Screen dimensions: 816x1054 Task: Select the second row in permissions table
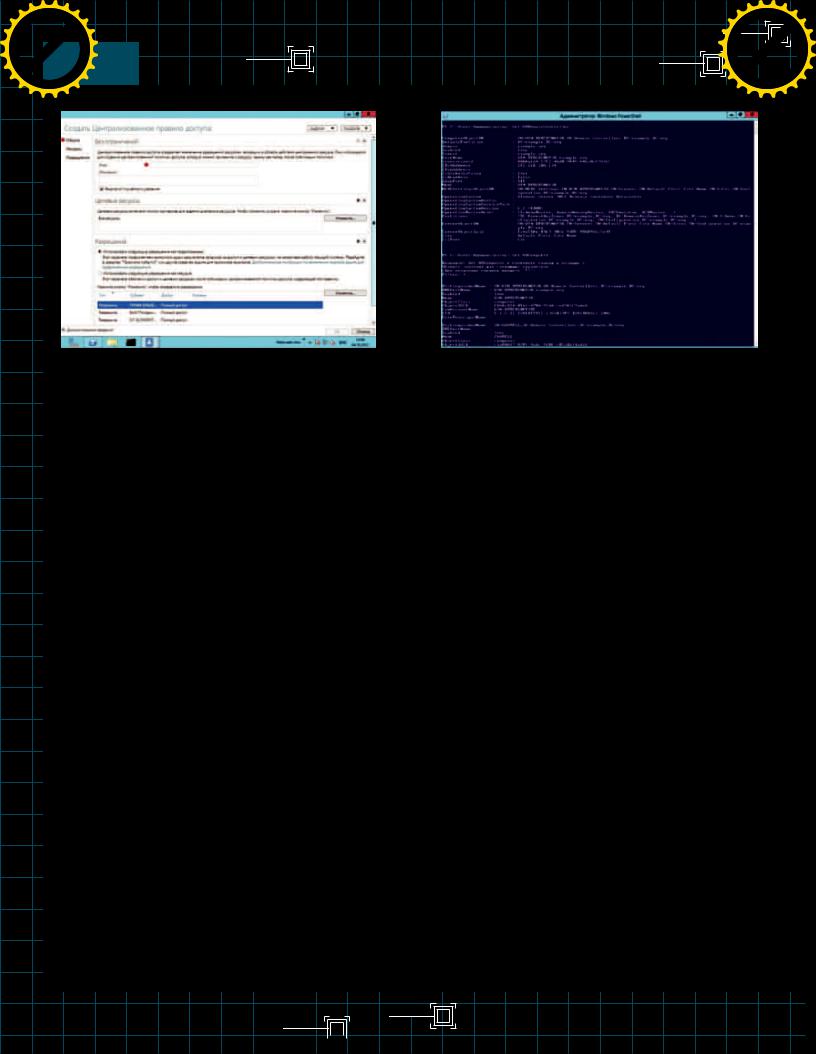pyautogui.click(x=210, y=313)
